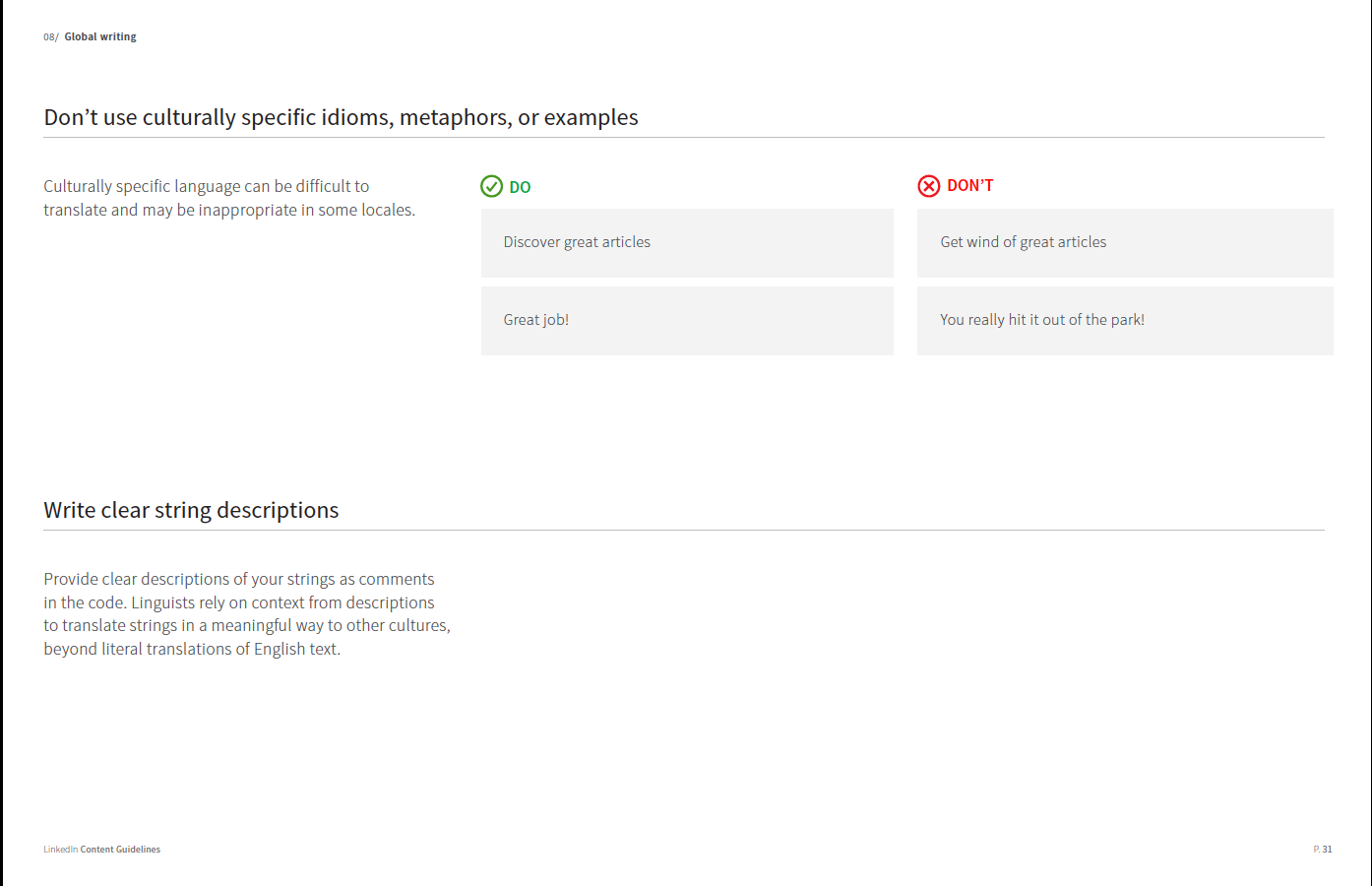Click the 'LinkedIn Content Guidelines' footer text
The height and width of the screenshot is (886, 1372).
(101, 849)
